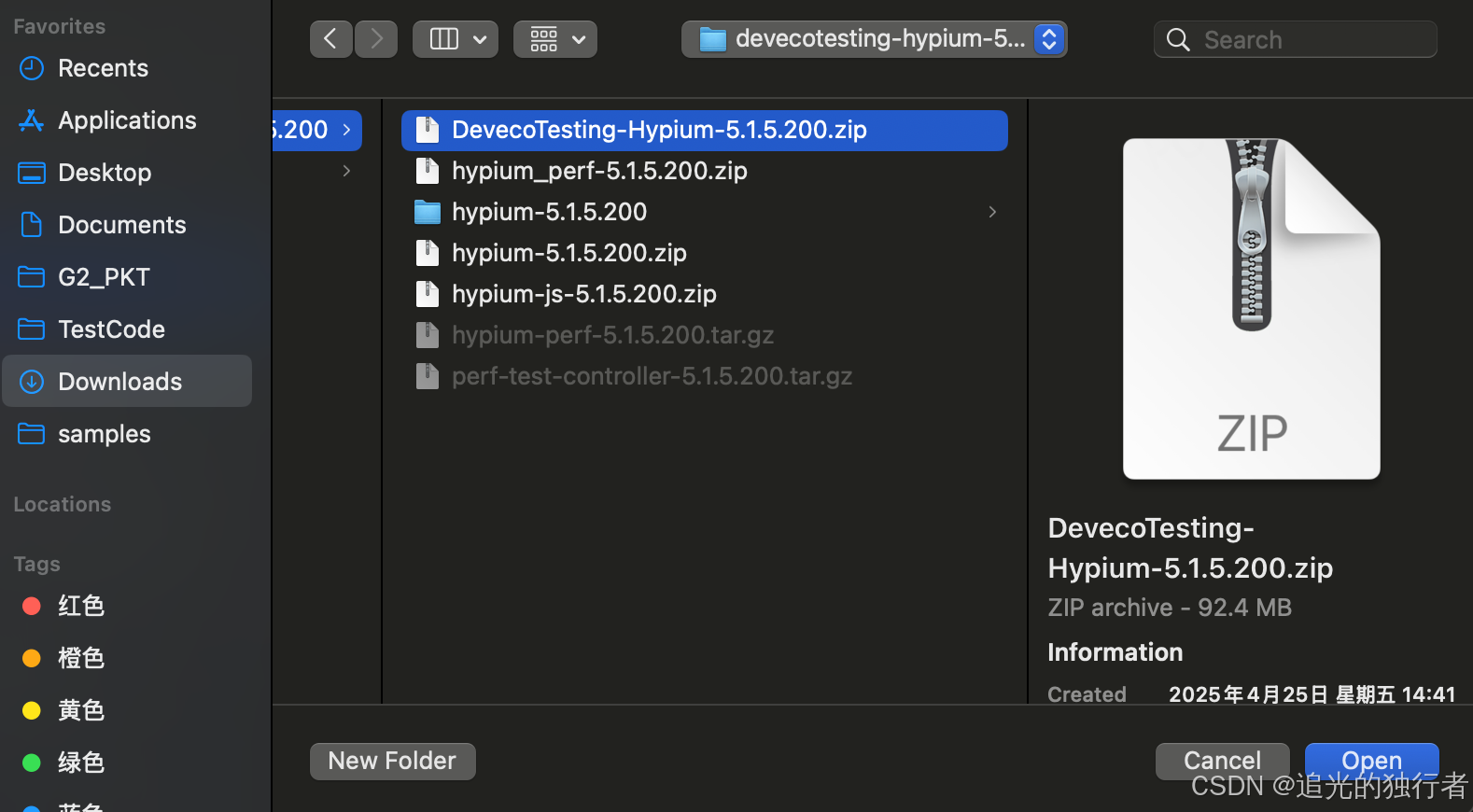Click the file icon of DevecoTesting-Hypium-5.1.5.200.zip
The image size is (1473, 812).
[428, 130]
